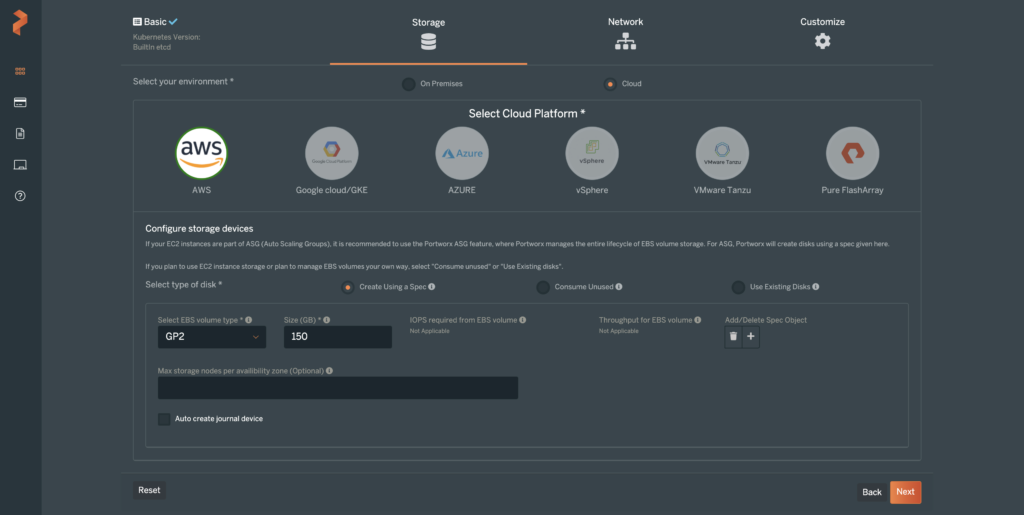The image size is (1024, 515).
Task: Open the Customize step tab
Action: pos(822,32)
